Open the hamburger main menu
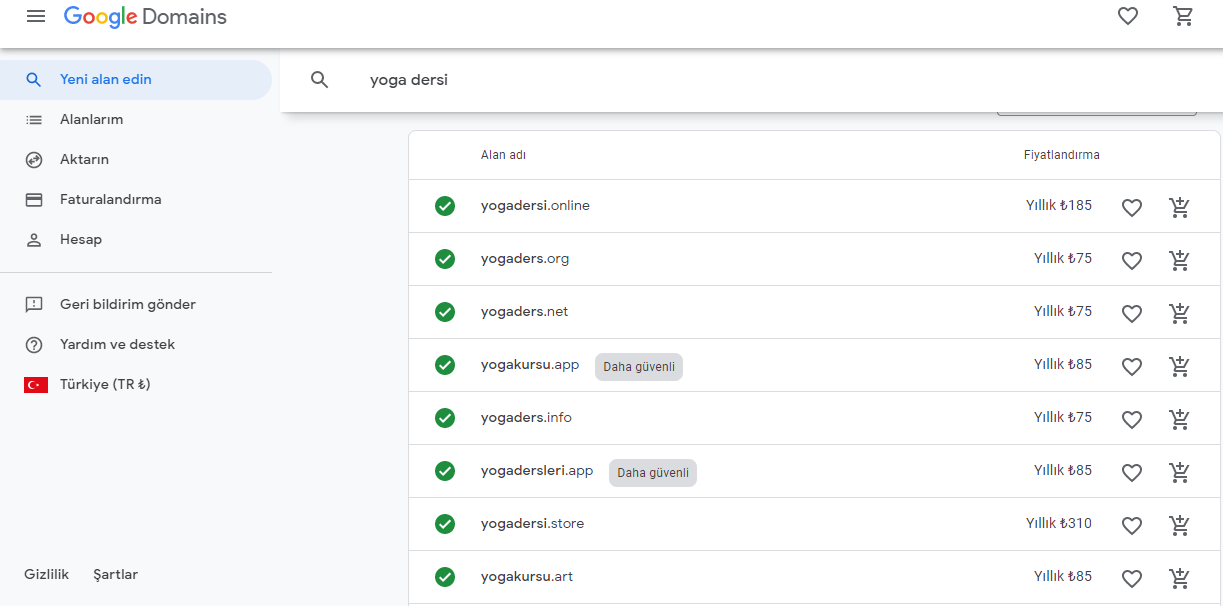Screen dimensions: 1223x606 point(36,17)
